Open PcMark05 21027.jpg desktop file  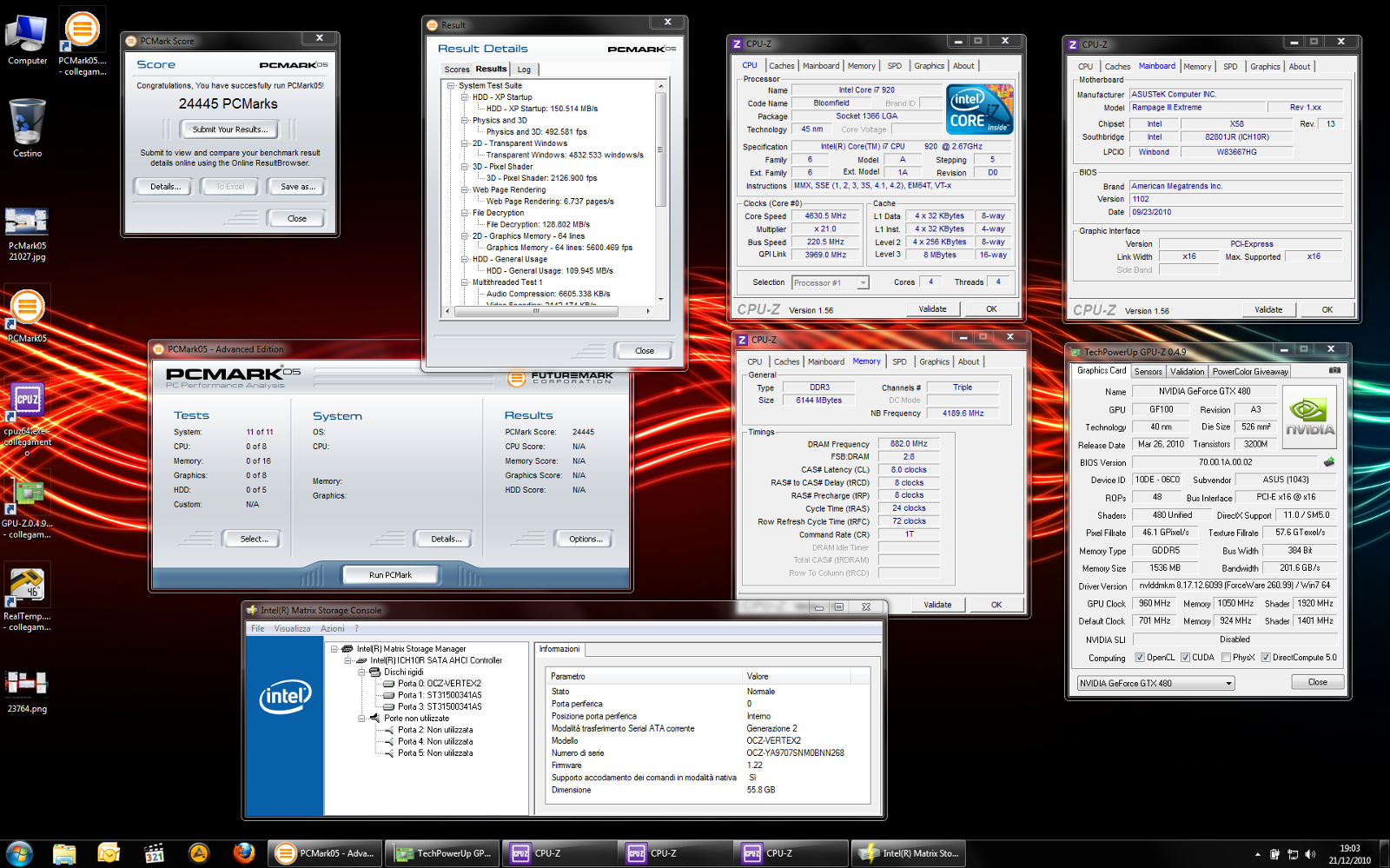click(27, 233)
